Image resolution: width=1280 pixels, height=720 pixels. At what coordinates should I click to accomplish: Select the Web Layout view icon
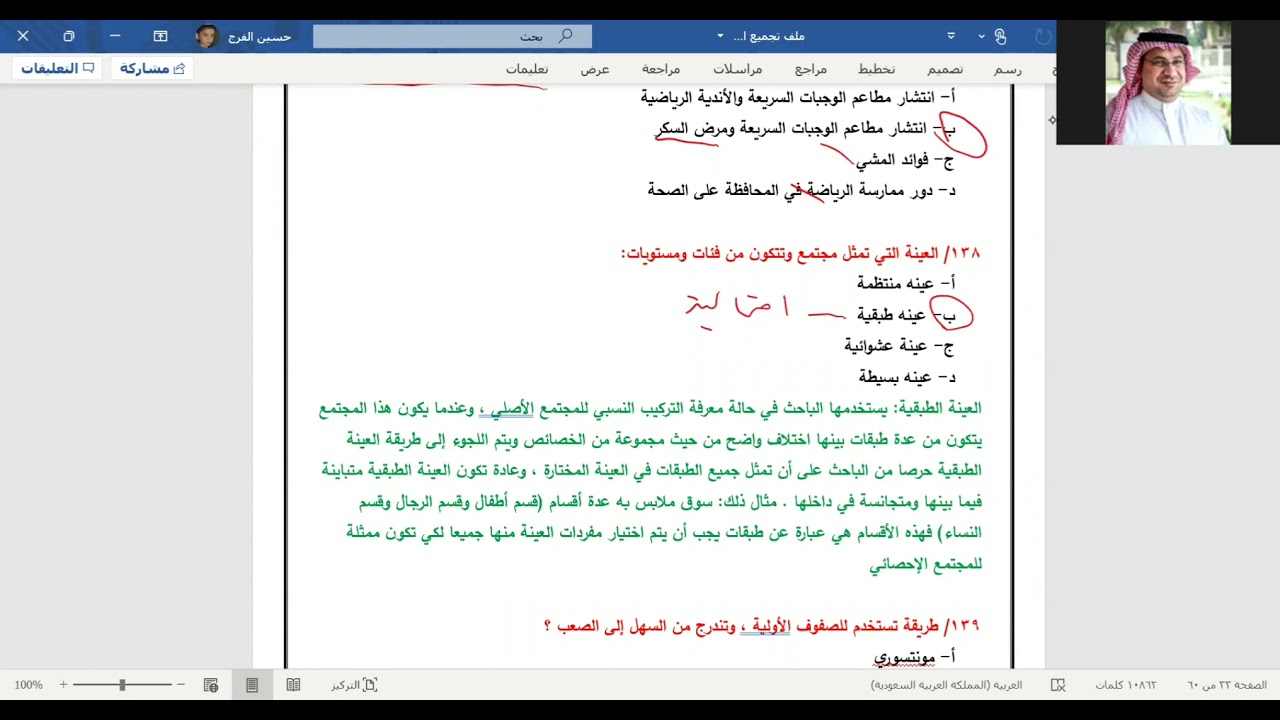click(211, 685)
